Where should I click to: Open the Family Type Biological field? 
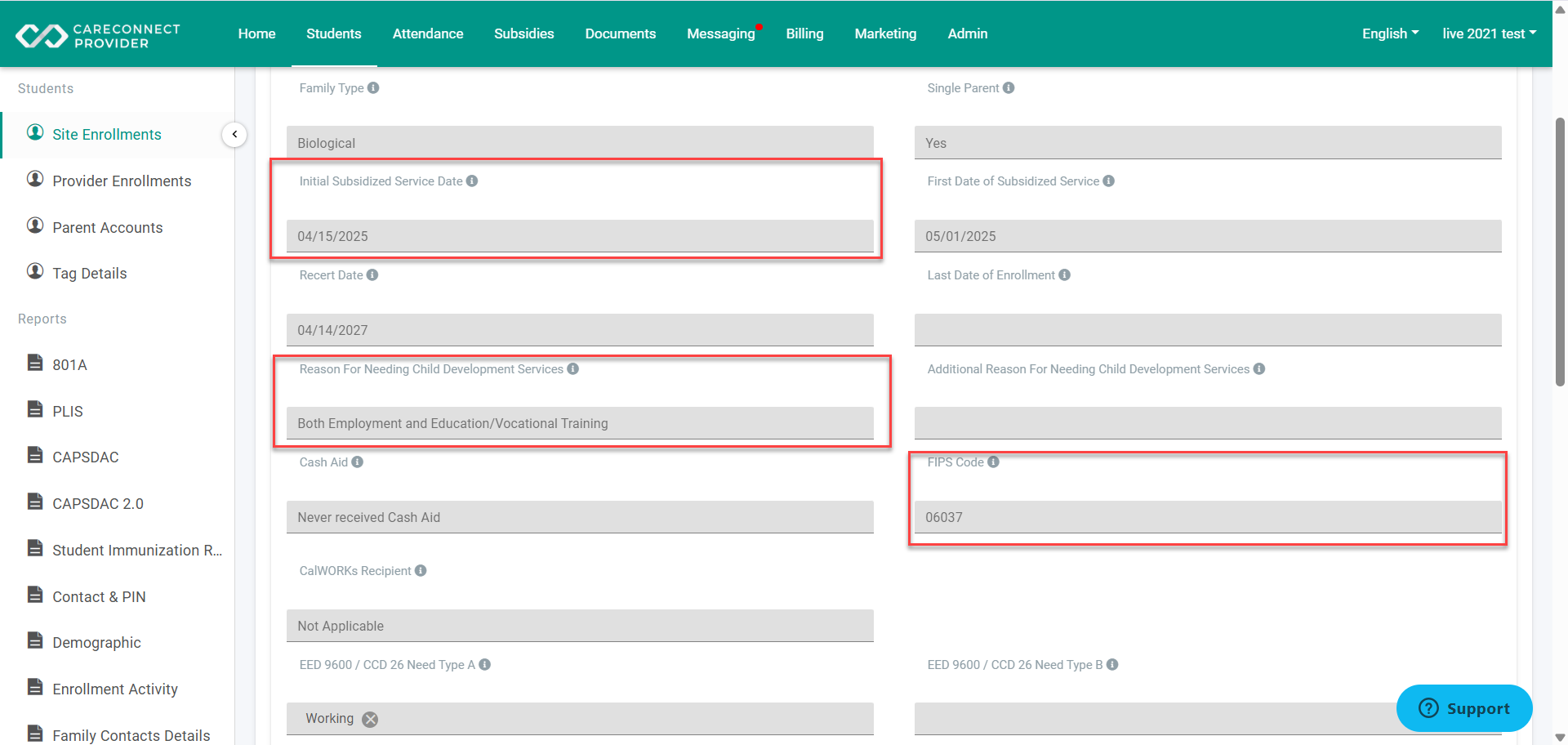point(580,143)
